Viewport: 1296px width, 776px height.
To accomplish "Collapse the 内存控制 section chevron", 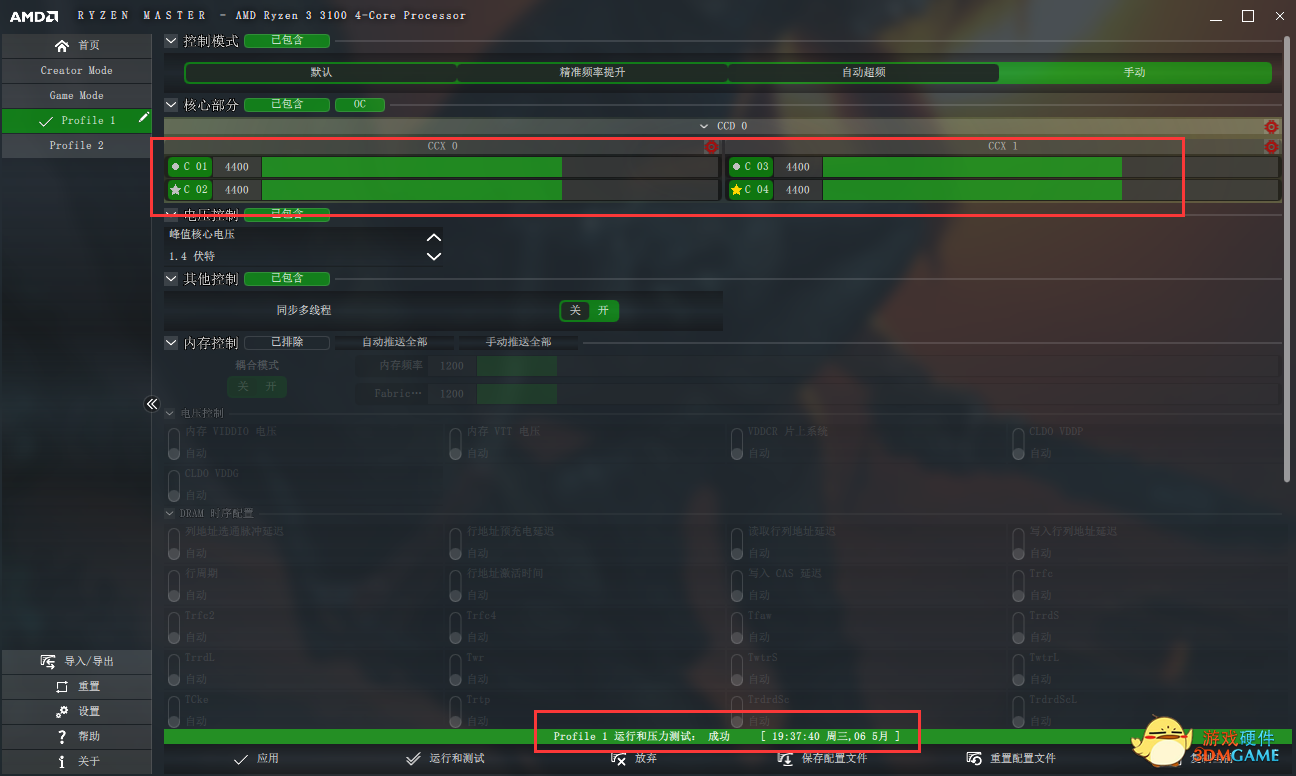I will tap(171, 343).
